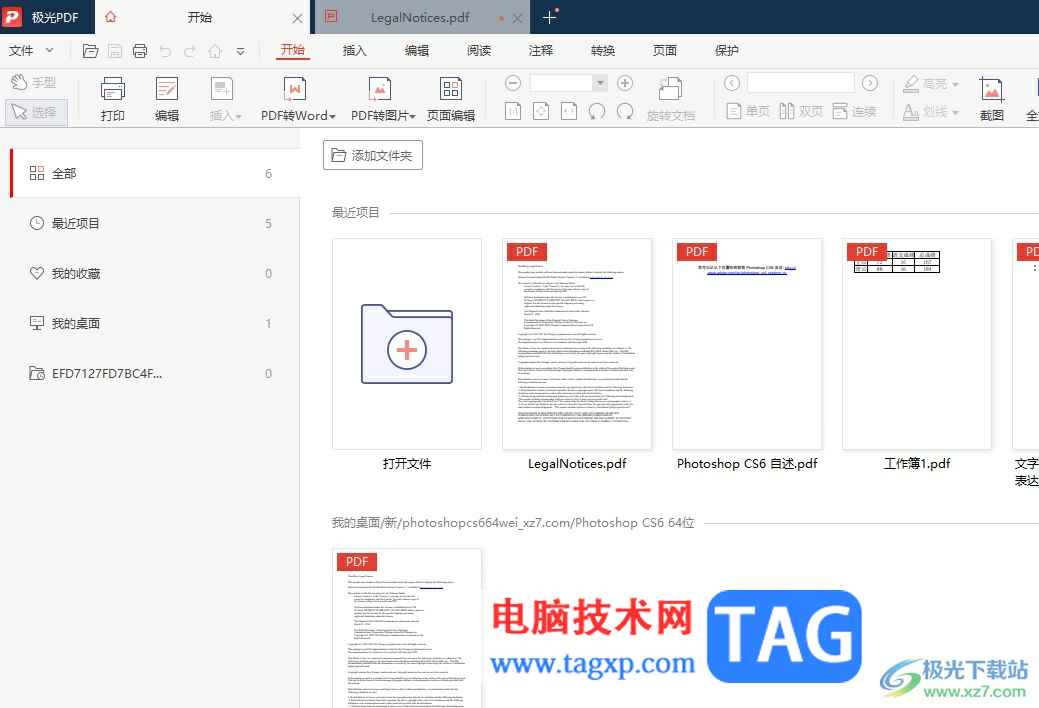
Task: Open the 插入 insert dropdown
Action: point(225,99)
